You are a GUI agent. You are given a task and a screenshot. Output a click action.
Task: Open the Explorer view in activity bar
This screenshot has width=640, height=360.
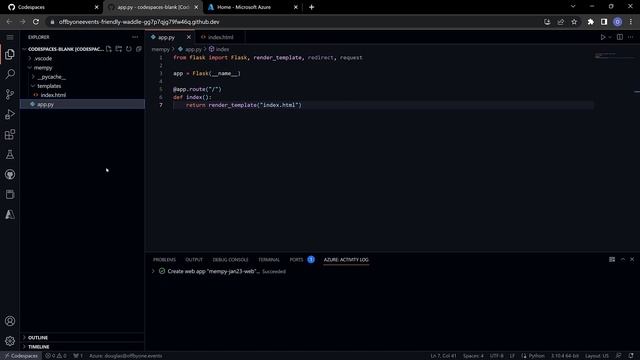10,54
